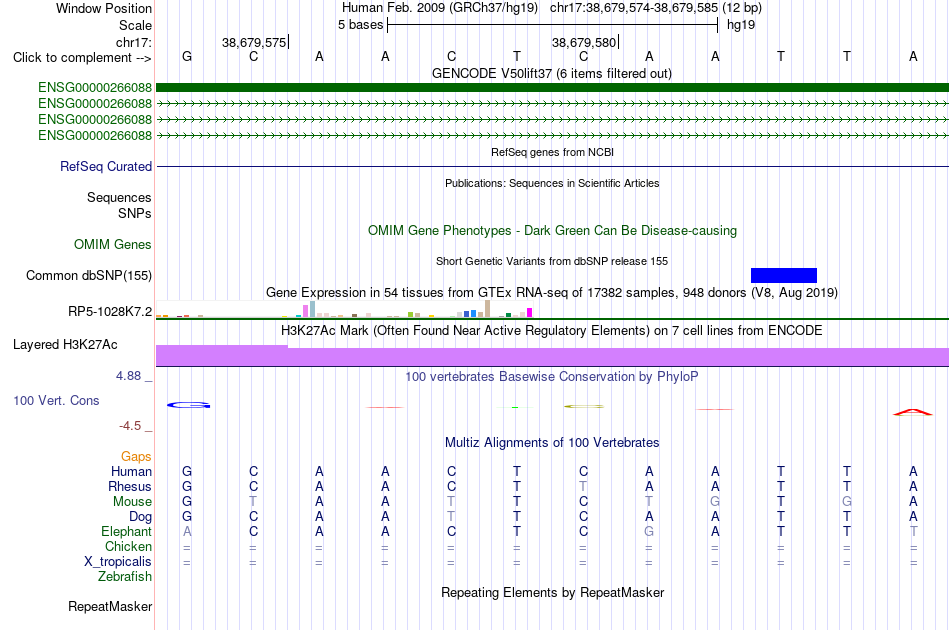Click the Chicken species label

click(x=128, y=546)
